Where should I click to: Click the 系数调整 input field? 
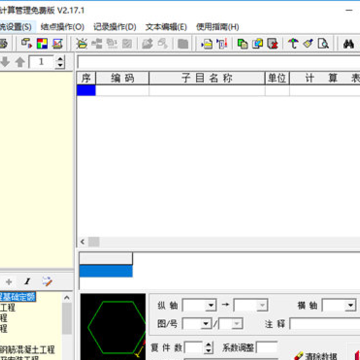267,348
